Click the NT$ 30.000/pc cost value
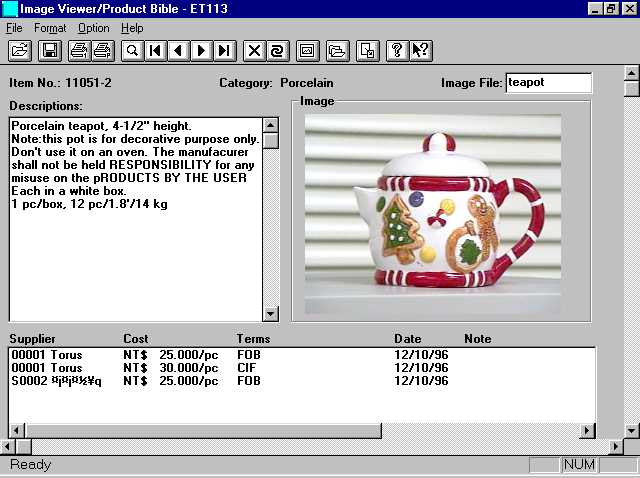This screenshot has width=640, height=478. coord(171,368)
